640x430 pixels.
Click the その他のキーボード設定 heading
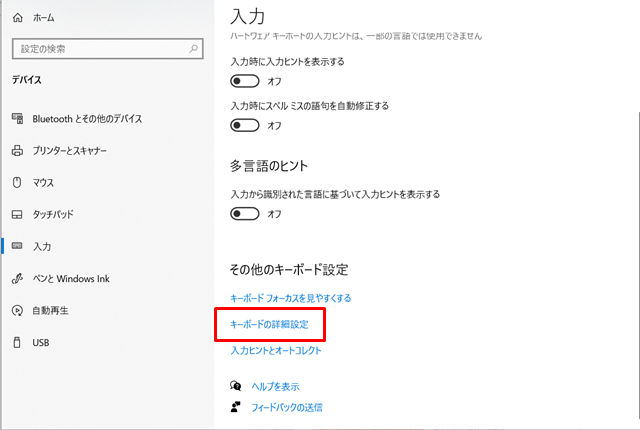(x=289, y=269)
